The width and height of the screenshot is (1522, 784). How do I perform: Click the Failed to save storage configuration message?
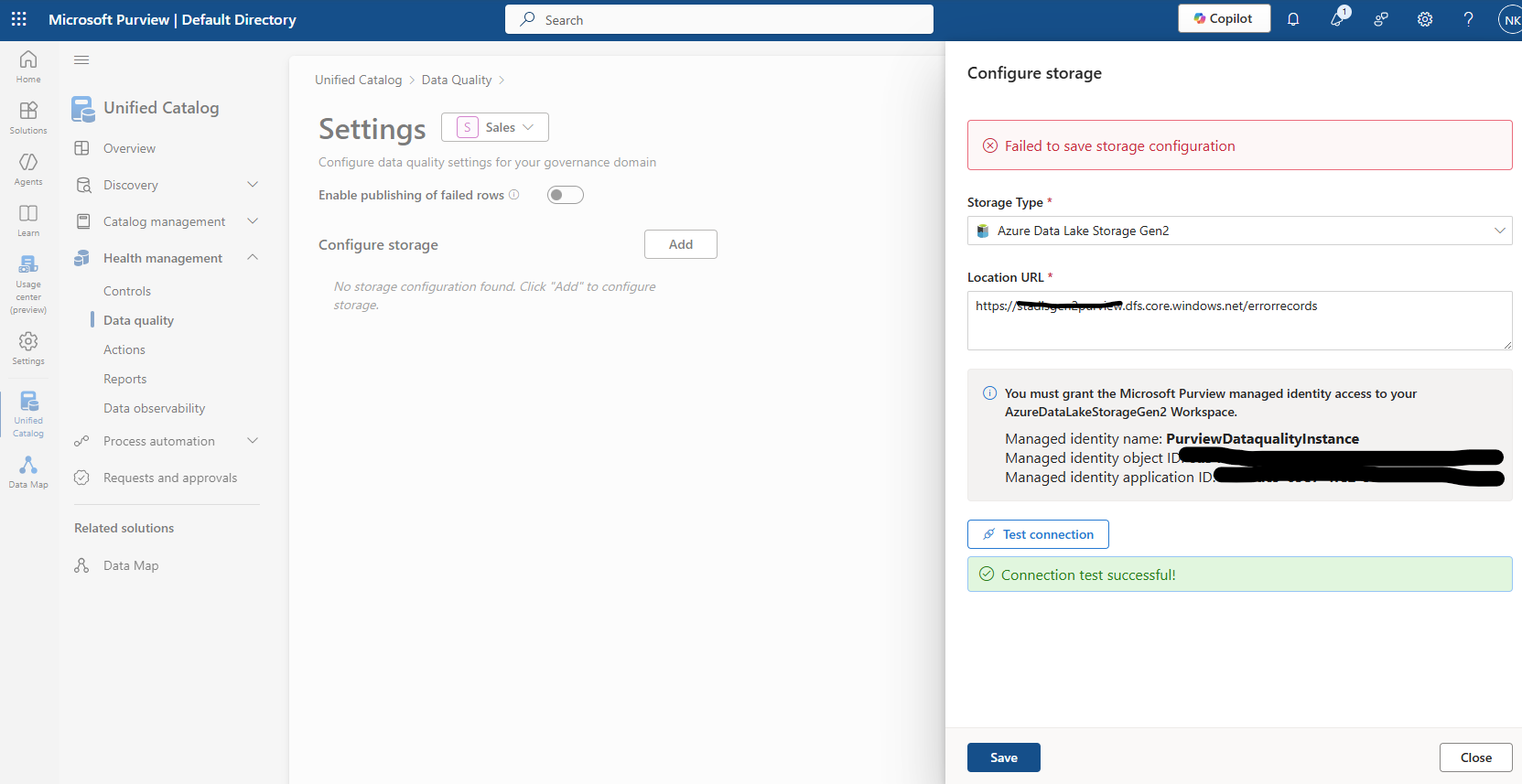(1120, 145)
